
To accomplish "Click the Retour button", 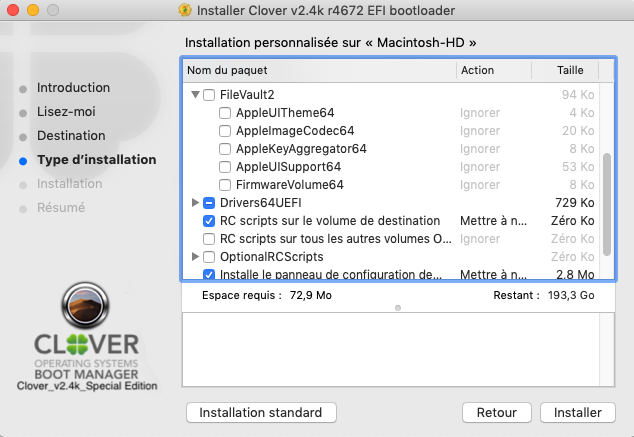I will pos(497,412).
